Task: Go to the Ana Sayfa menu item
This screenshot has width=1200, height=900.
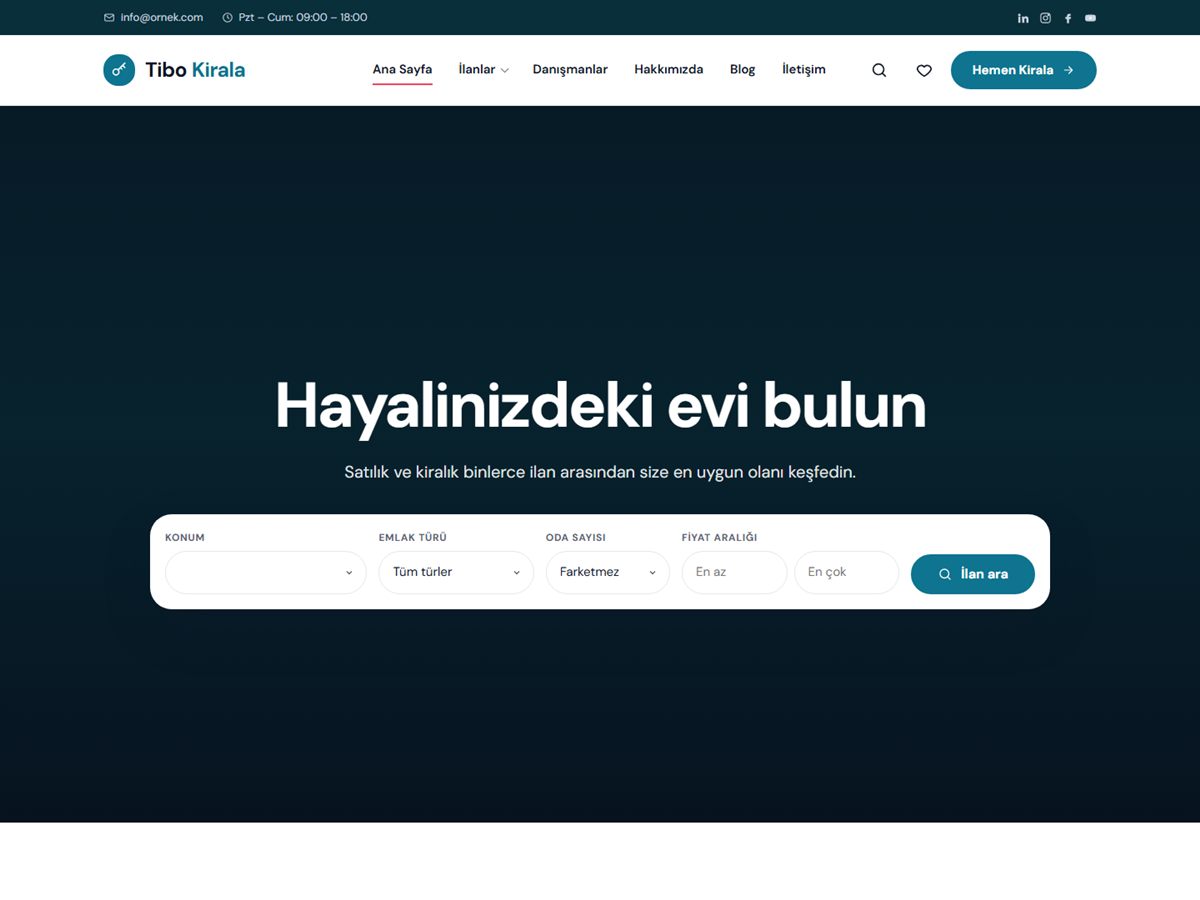Action: coord(402,70)
